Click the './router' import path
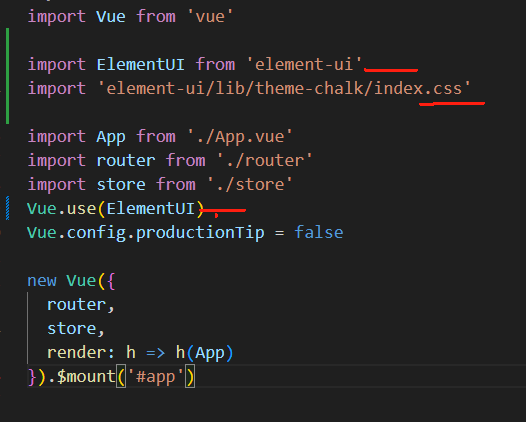The height and width of the screenshot is (422, 526). 265,160
